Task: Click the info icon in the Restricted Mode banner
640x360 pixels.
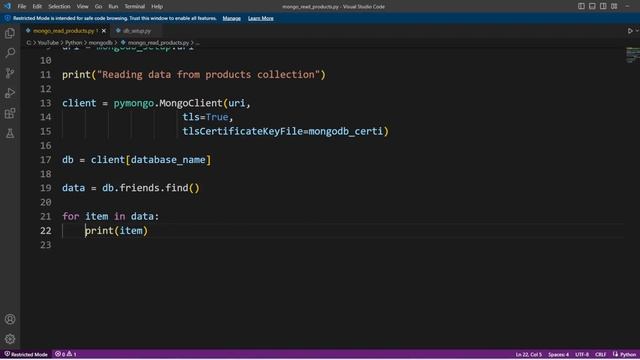Action: pos(7,18)
